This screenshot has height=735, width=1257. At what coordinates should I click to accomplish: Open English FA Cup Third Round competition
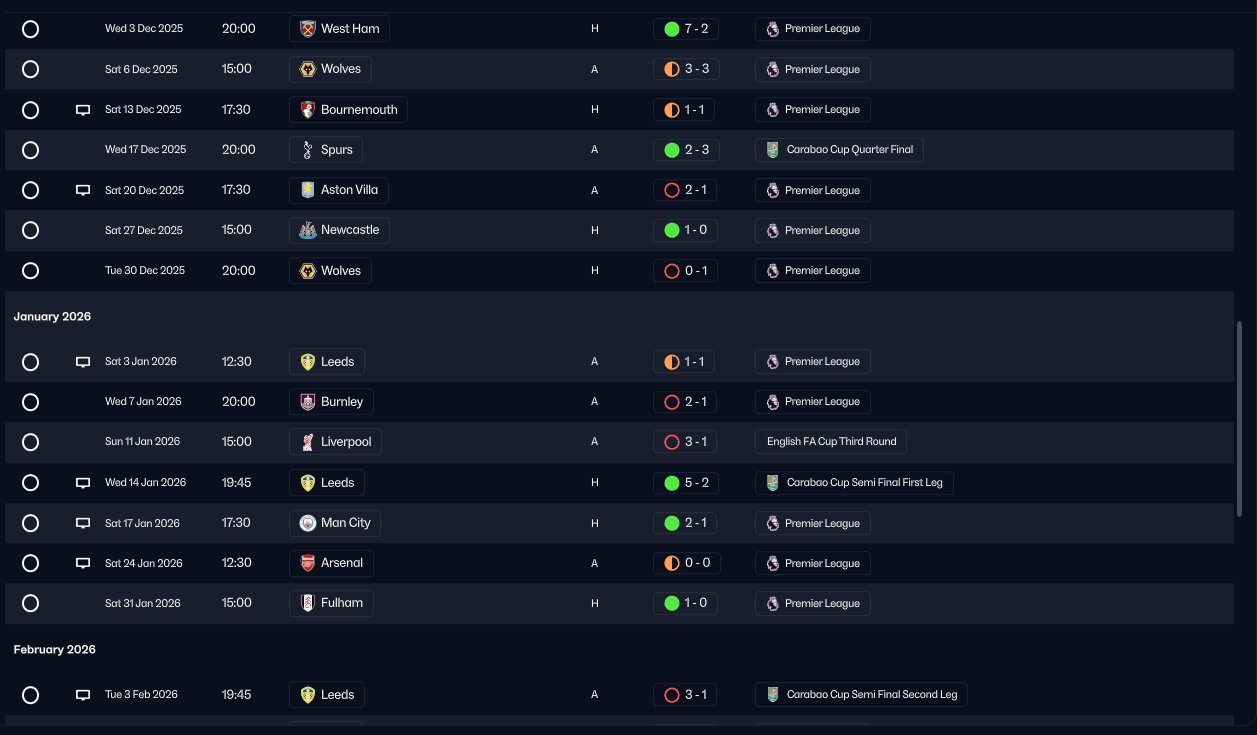click(831, 442)
